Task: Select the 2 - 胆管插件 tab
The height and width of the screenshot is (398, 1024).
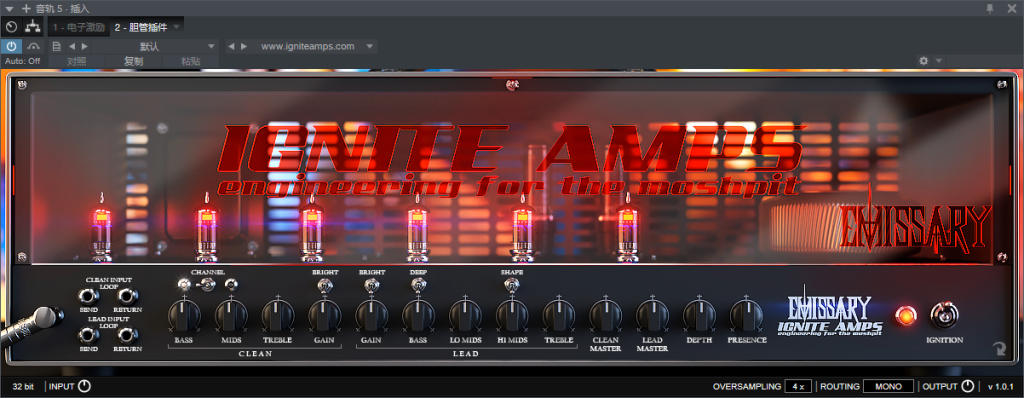Action: (x=141, y=27)
